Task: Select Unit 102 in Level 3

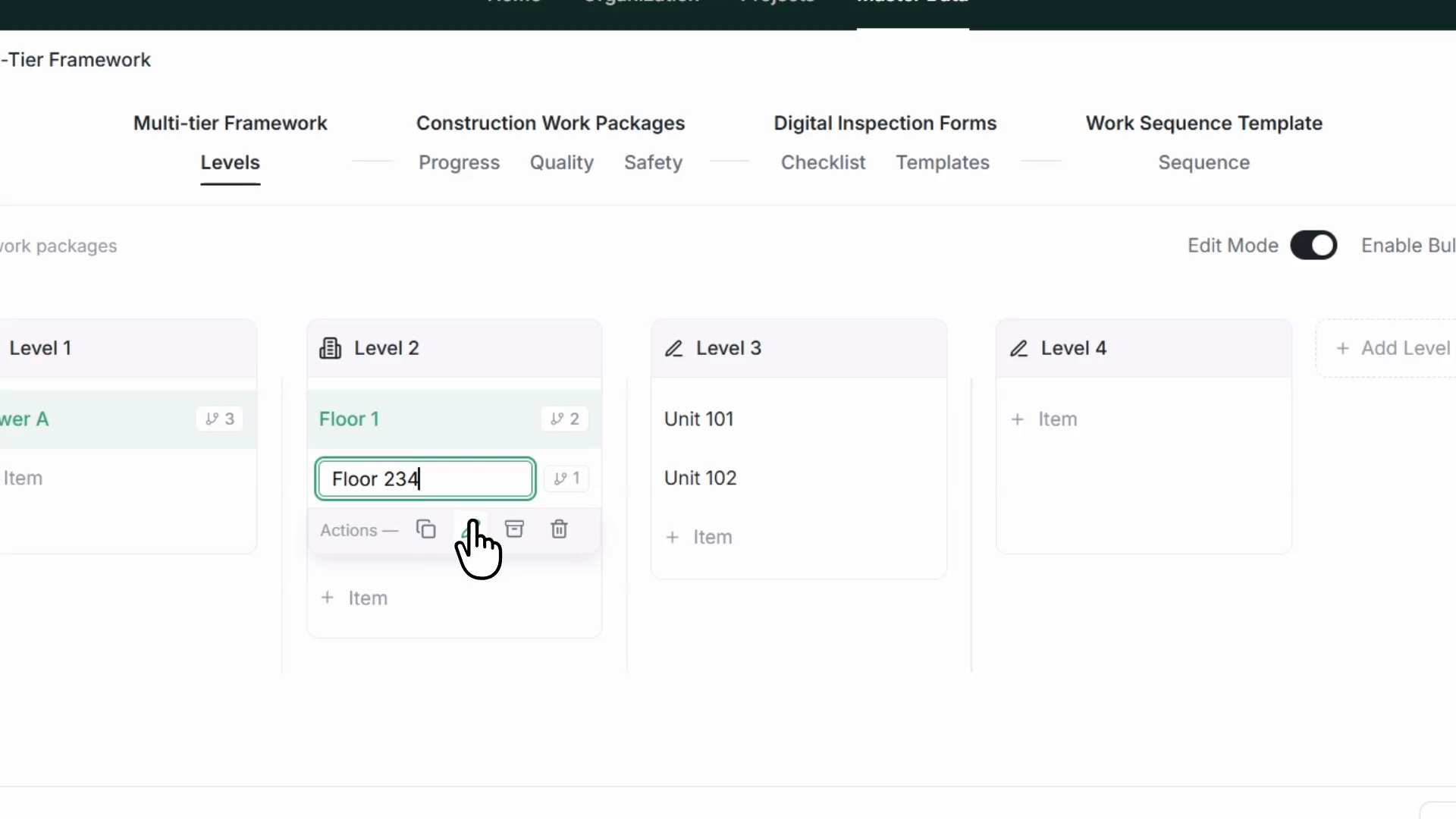Action: [x=701, y=478]
